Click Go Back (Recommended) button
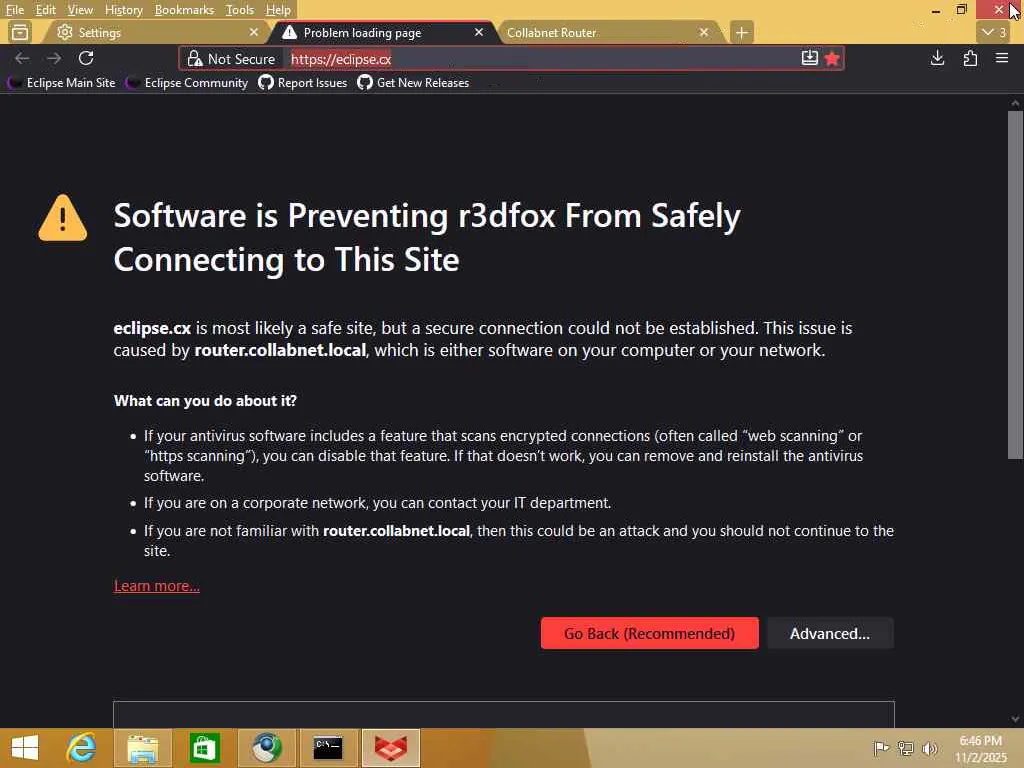 point(649,633)
